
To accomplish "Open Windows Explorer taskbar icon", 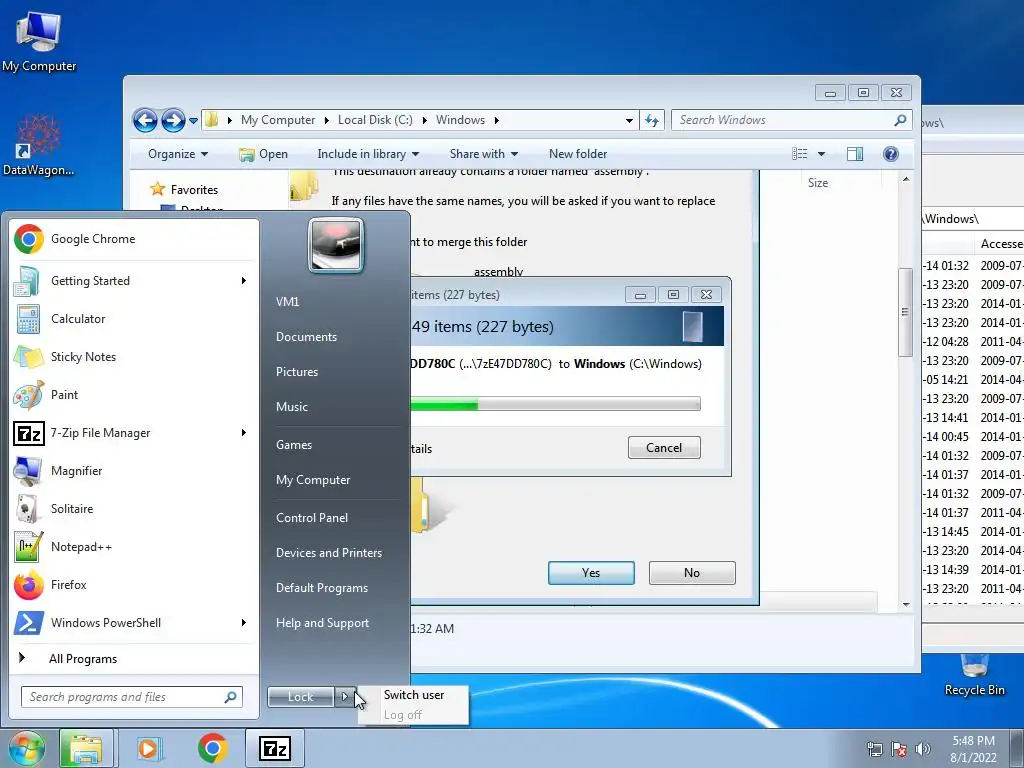I will (x=86, y=748).
